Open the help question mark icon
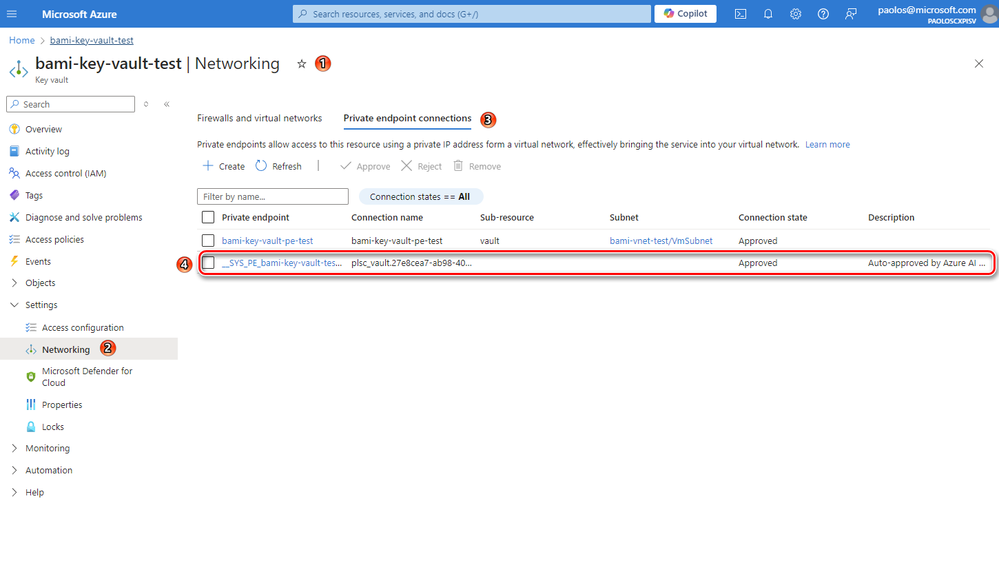The width and height of the screenshot is (999, 572). coord(823,13)
